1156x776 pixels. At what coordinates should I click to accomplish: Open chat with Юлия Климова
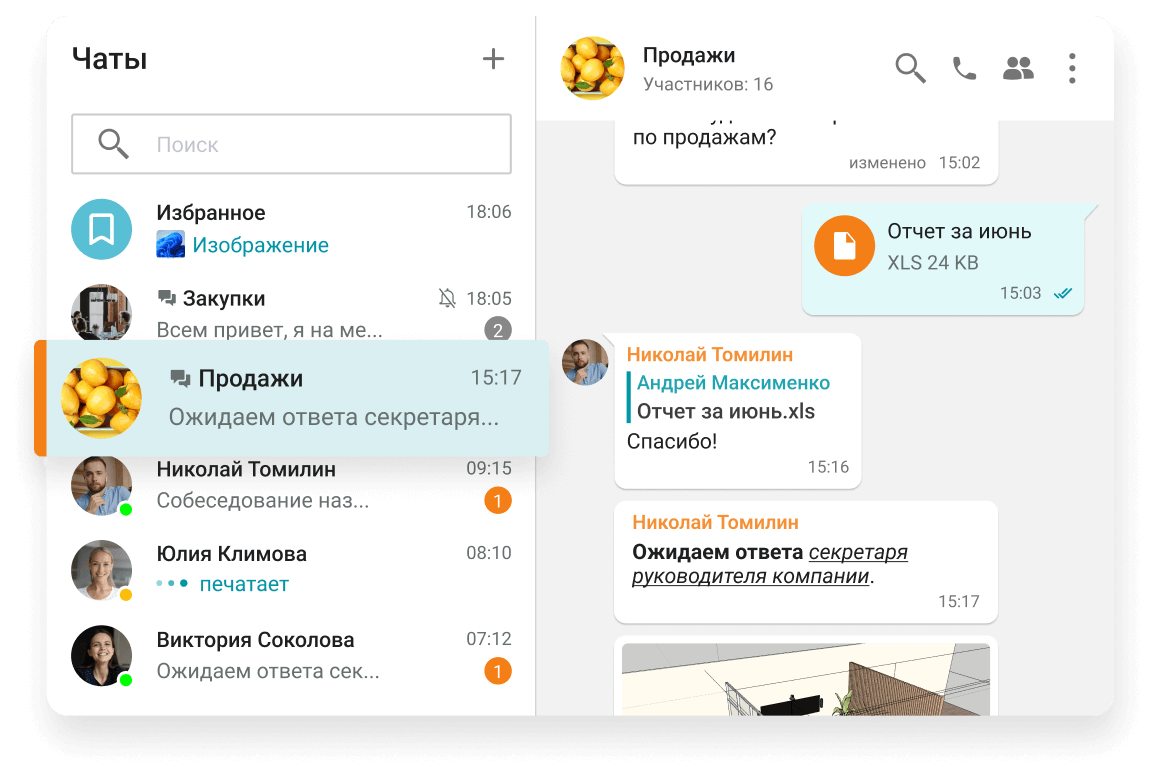[290, 569]
